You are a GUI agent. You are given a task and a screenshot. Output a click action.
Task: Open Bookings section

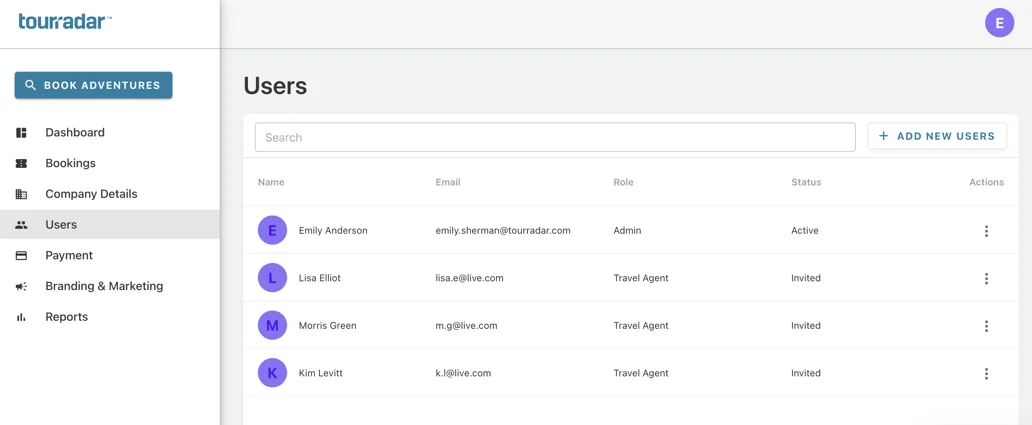[110, 163]
